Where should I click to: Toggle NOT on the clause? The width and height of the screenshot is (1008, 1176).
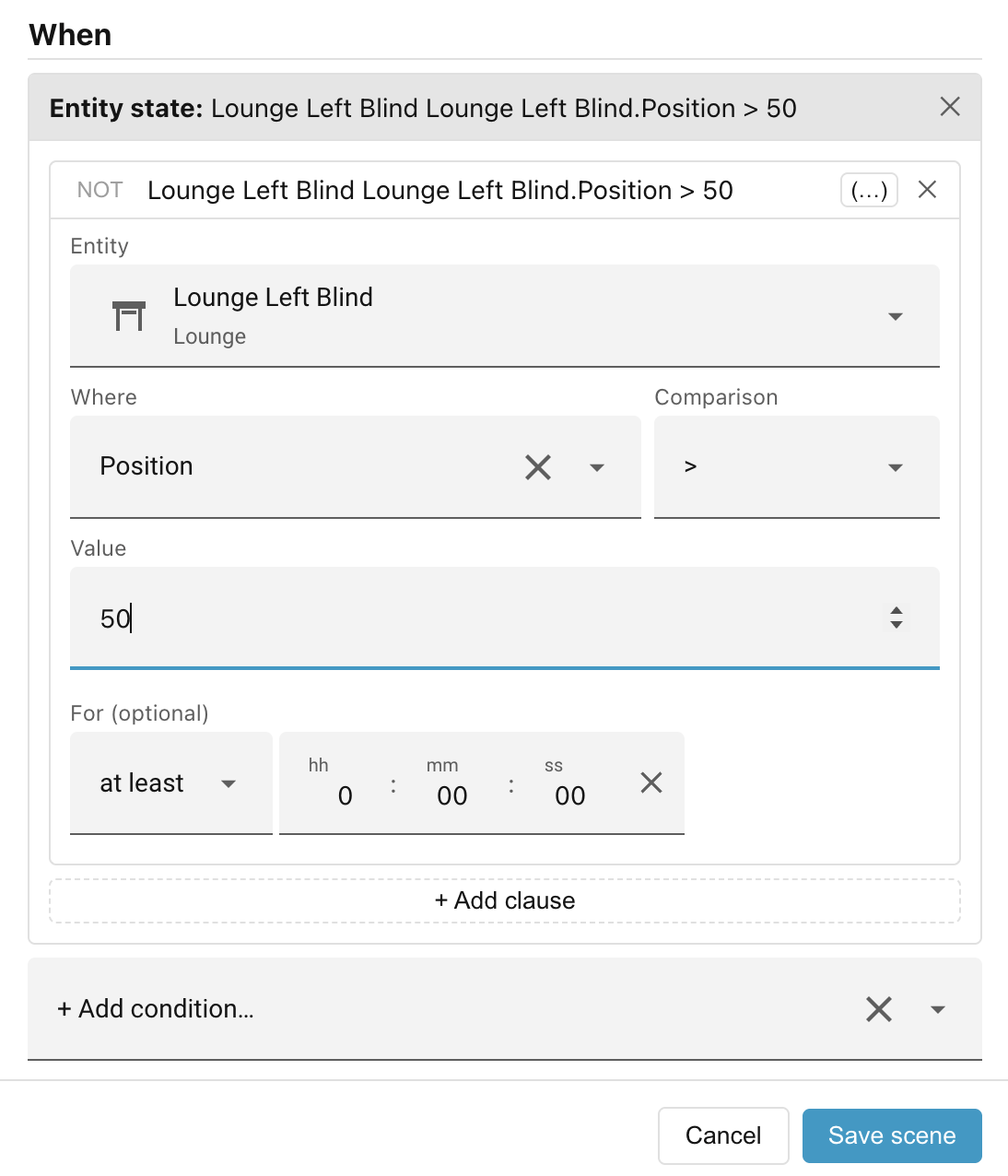[x=100, y=190]
